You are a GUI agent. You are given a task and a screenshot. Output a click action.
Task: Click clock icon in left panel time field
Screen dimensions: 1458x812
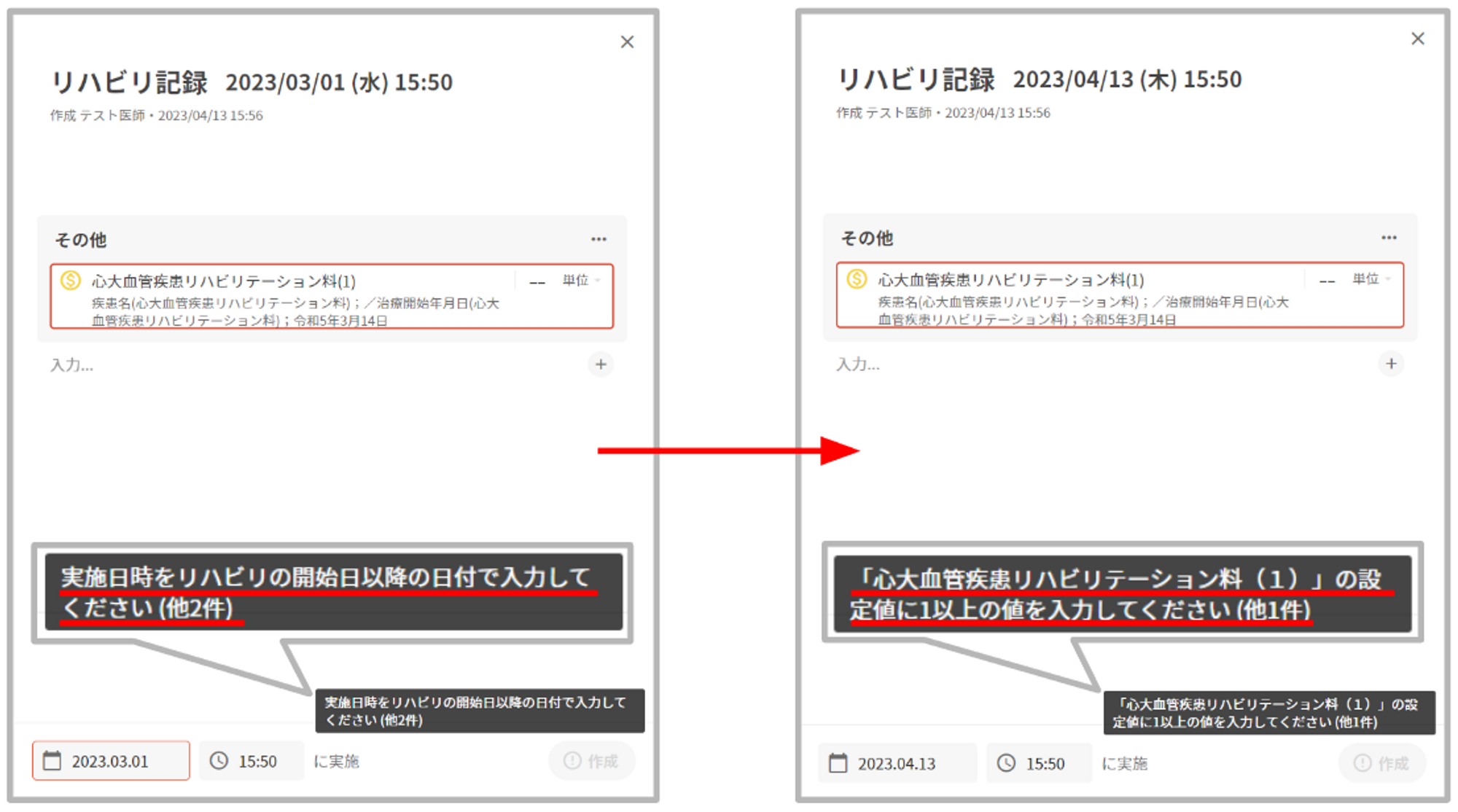[219, 761]
